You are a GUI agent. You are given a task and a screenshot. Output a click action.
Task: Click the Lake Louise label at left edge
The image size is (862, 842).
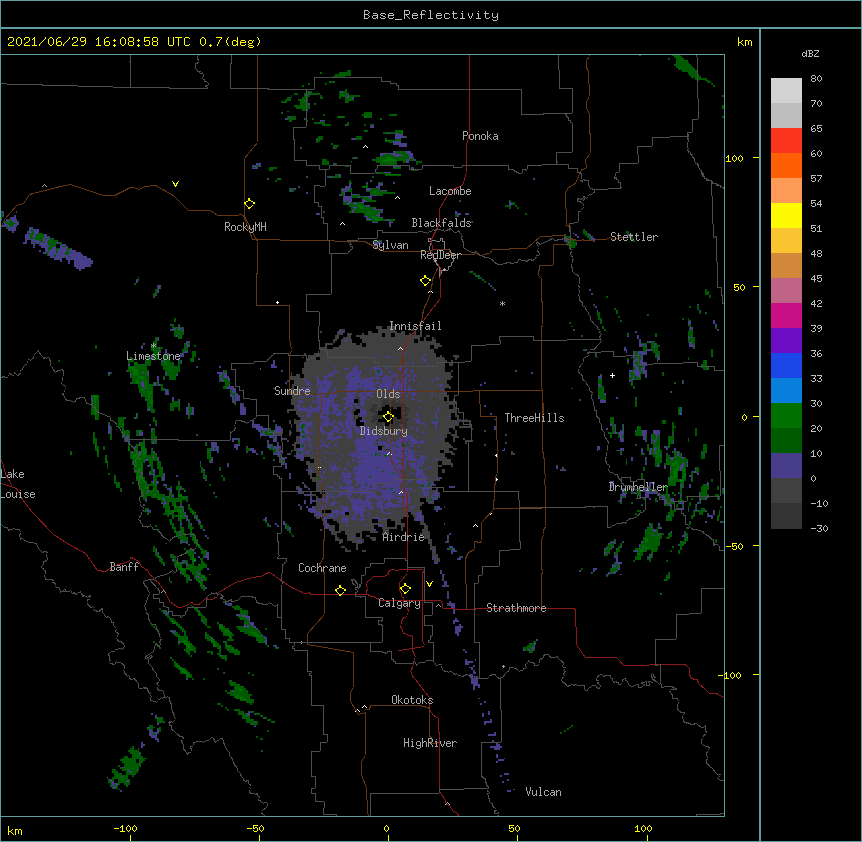click(18, 484)
